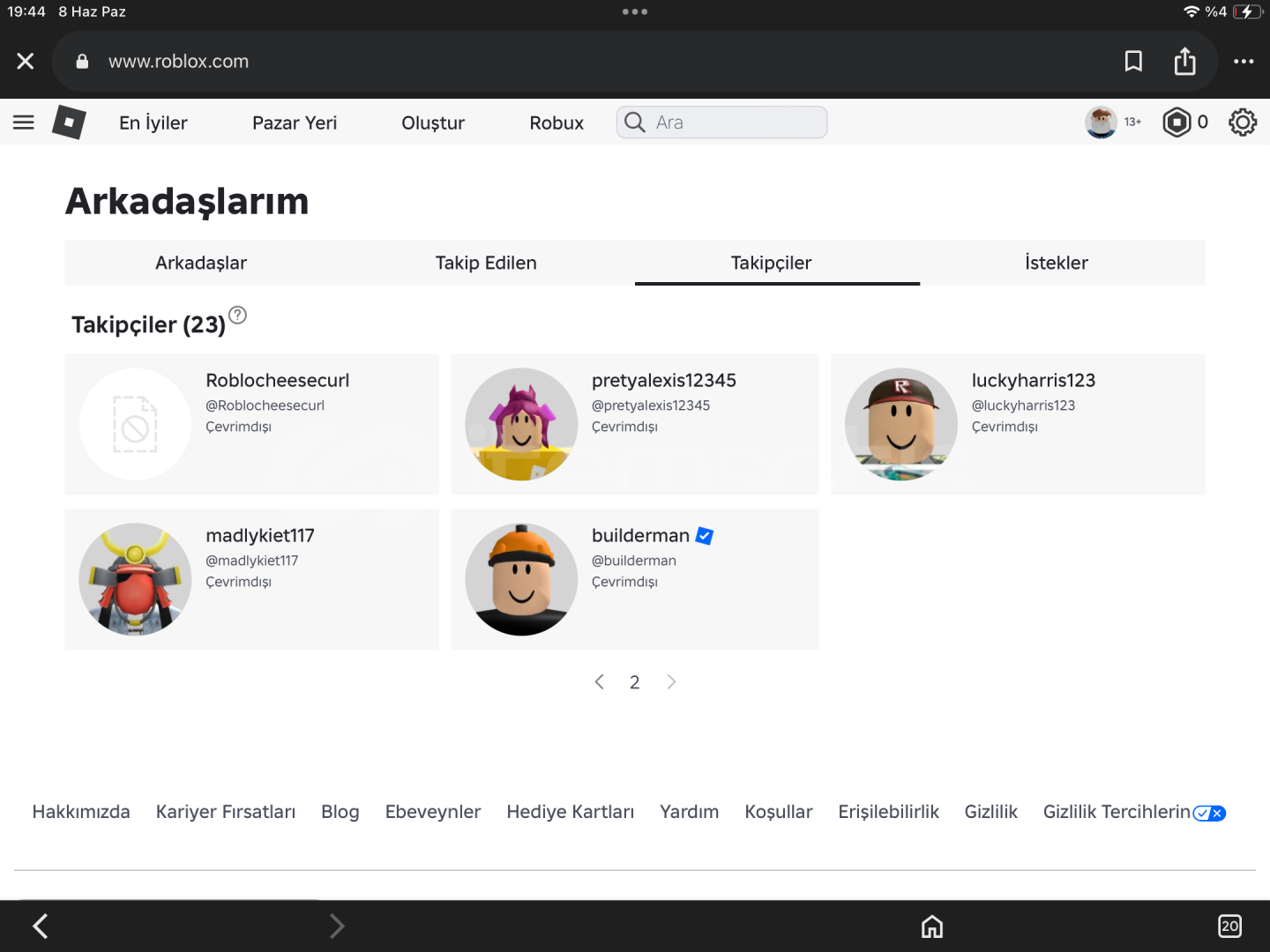This screenshot has height=952, width=1270.
Task: Click the magnifier search icon
Action: (x=635, y=123)
